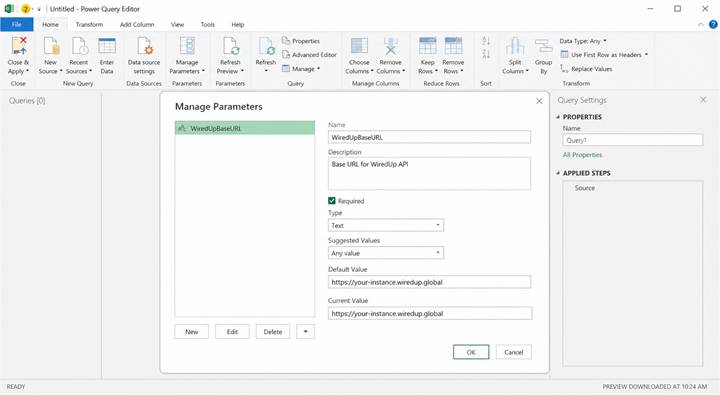Click the Manage Parameters icon

(187, 46)
